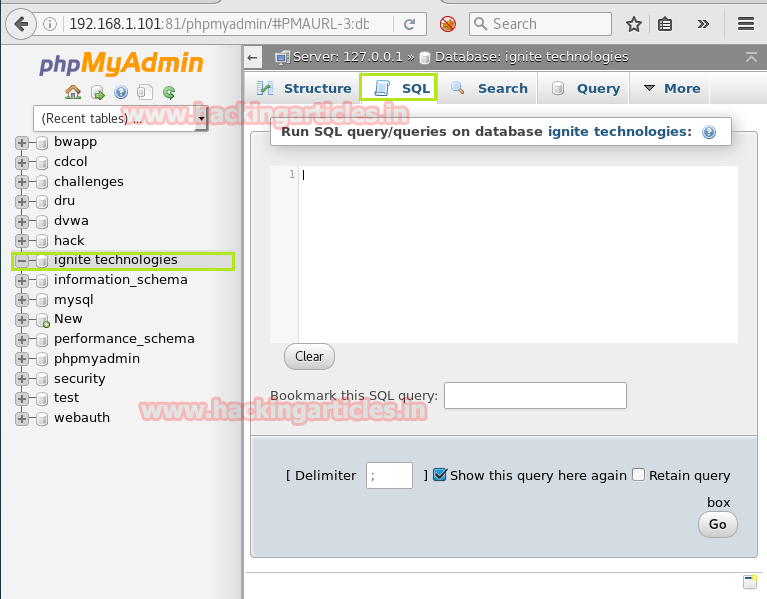Select the webauth database name
Screen dimensions: 767x599
click(x=82, y=418)
